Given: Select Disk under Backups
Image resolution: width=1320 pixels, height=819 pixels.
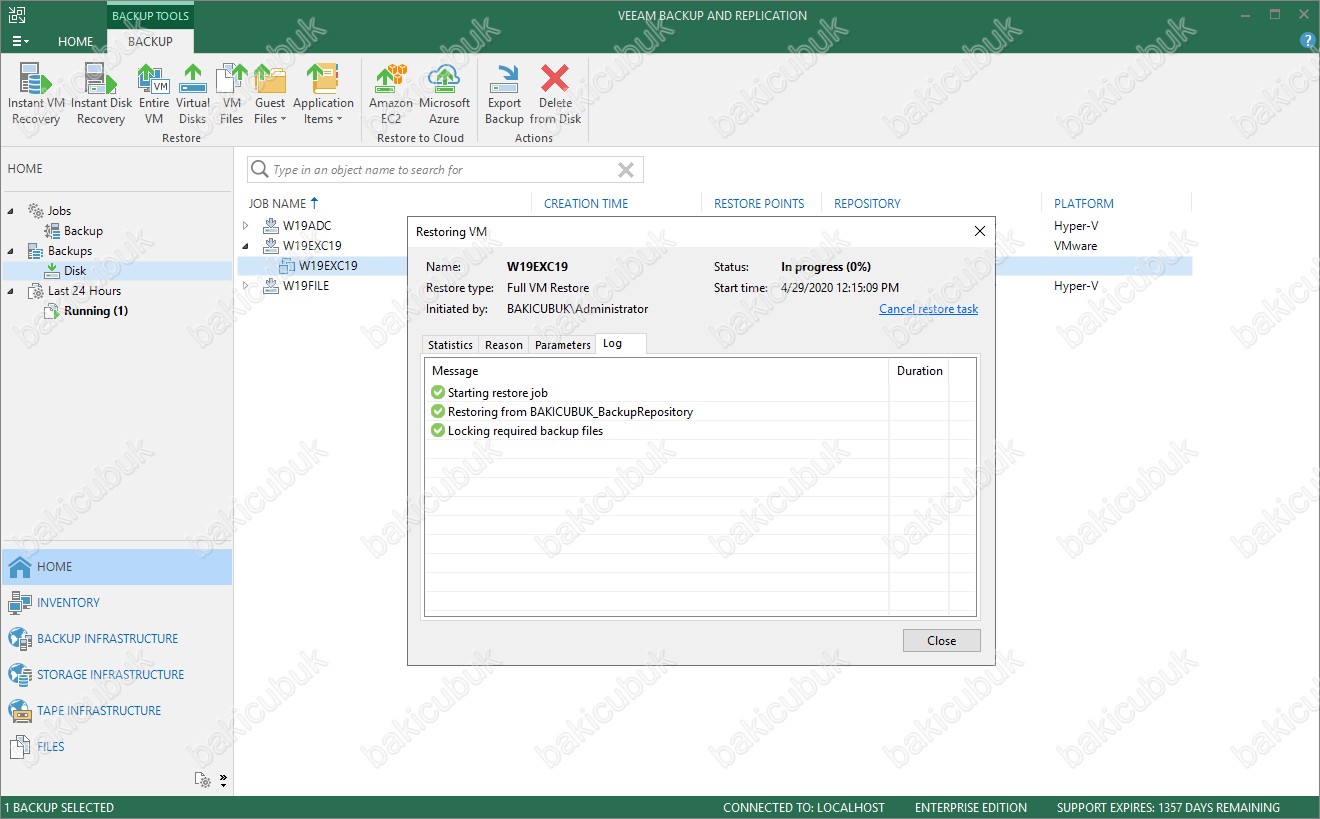Looking at the screenshot, I should point(75,271).
